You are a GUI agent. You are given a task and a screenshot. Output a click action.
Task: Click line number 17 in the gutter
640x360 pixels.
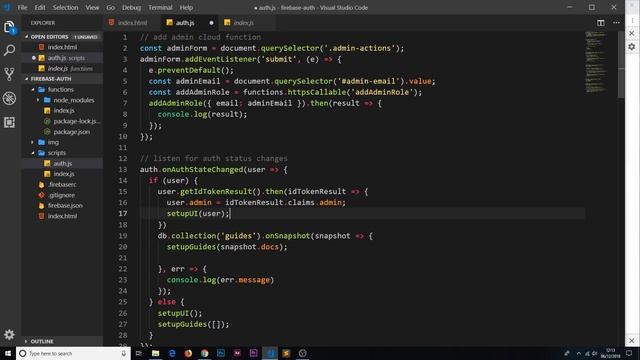(123, 213)
